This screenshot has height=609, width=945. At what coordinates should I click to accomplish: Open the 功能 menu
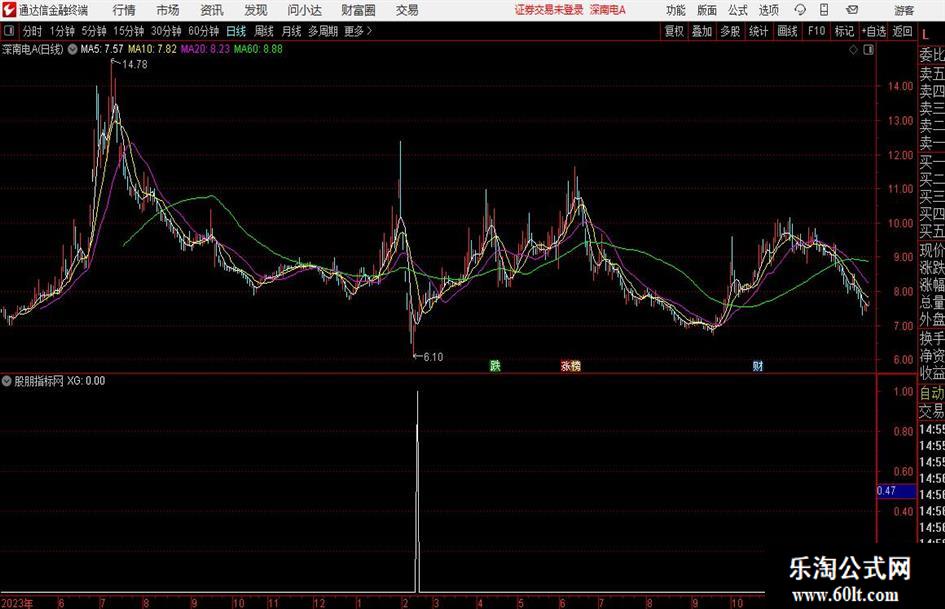(676, 10)
